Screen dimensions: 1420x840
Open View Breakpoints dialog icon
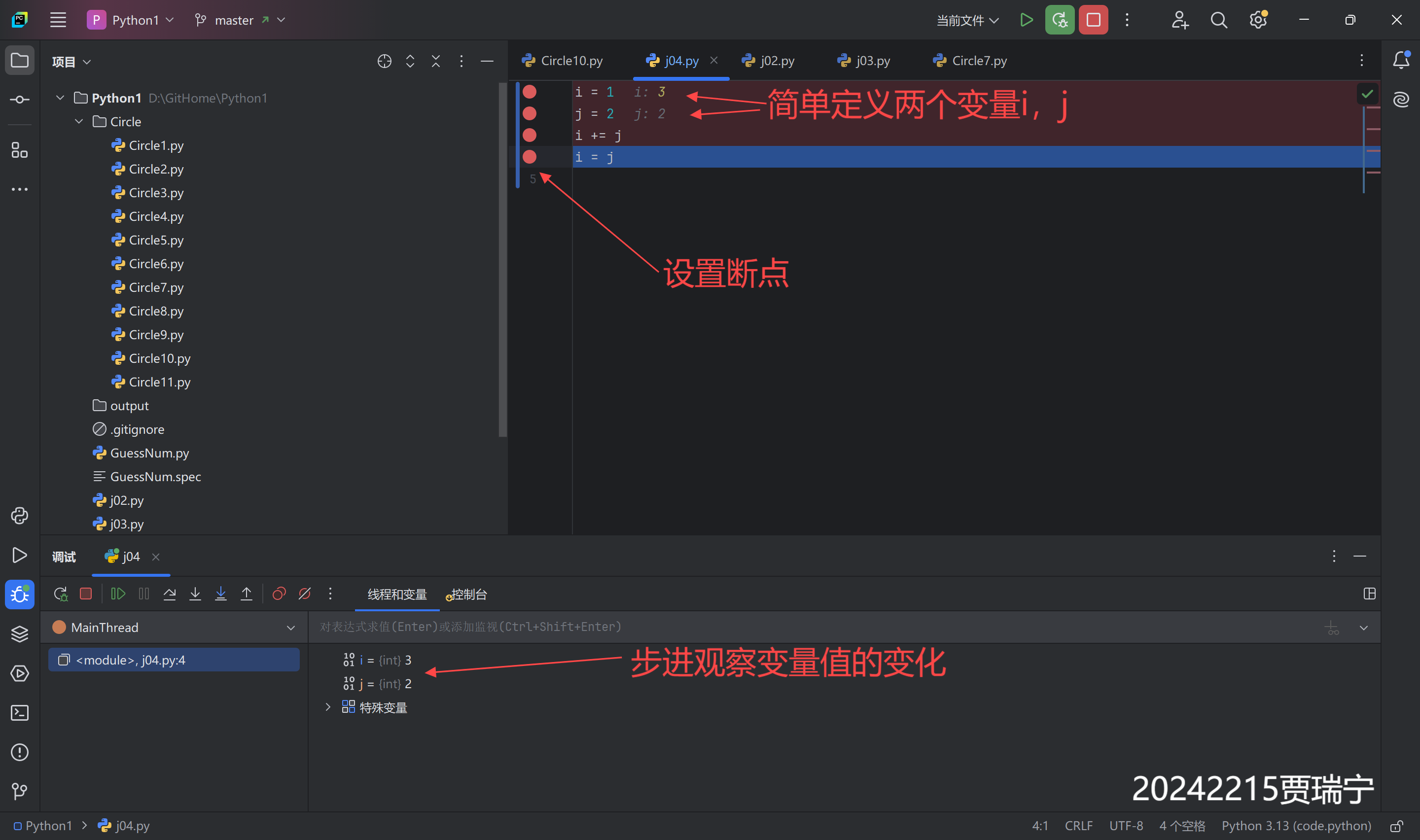(x=279, y=594)
